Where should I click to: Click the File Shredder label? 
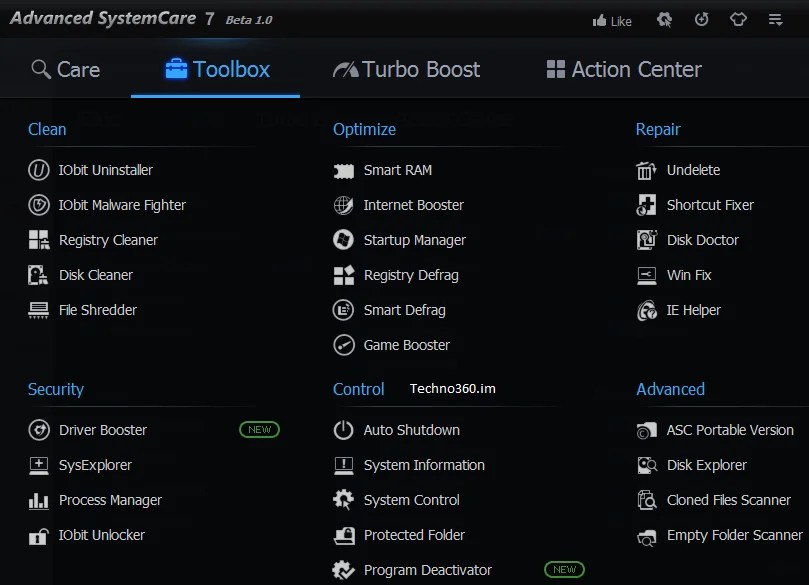point(98,310)
